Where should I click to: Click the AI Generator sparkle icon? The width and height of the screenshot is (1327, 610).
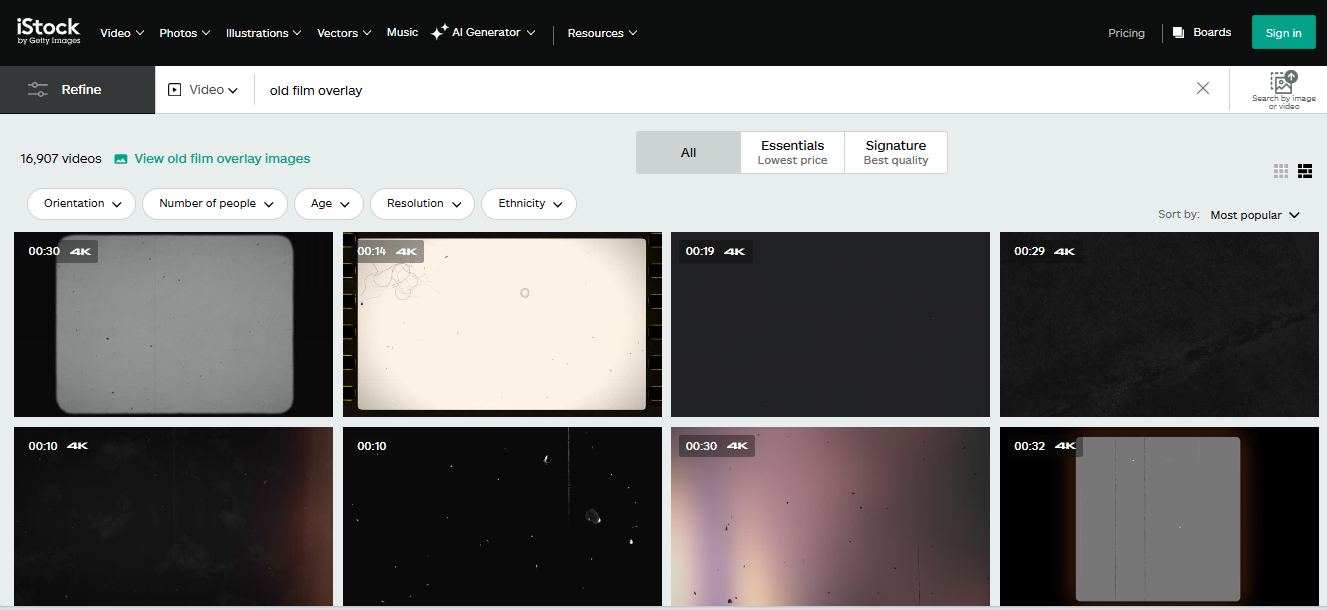[438, 32]
